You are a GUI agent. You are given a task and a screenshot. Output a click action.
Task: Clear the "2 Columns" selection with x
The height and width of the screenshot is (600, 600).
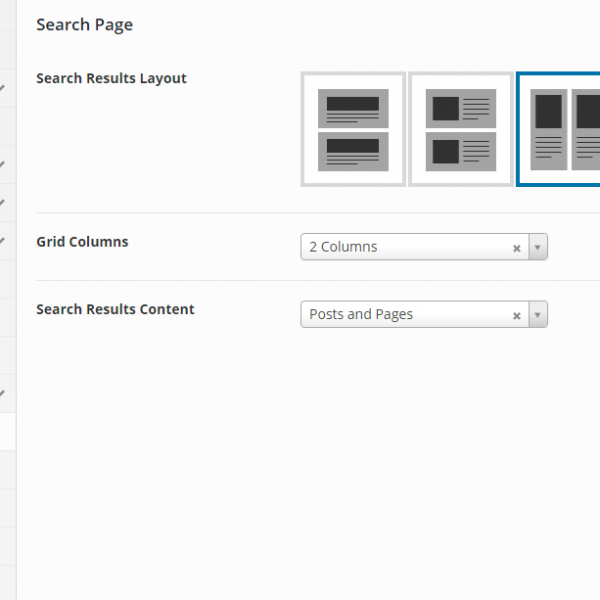point(517,248)
